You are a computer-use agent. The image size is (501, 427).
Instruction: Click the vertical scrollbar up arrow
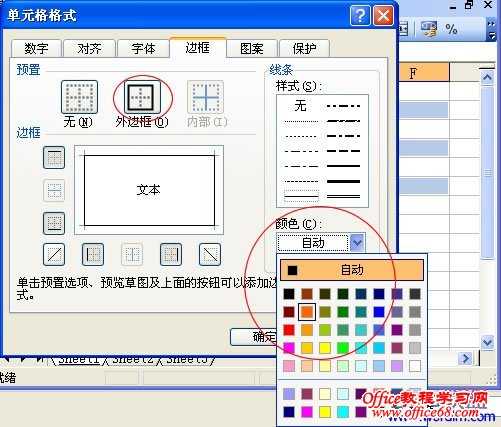click(487, 78)
